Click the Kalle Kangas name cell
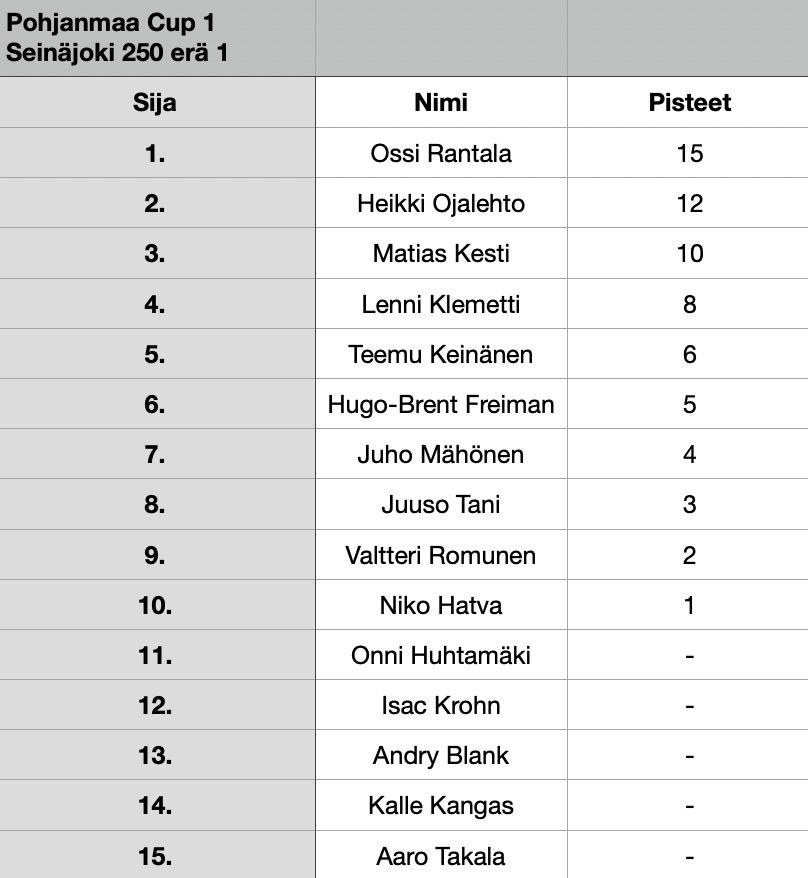The image size is (808, 878). pyautogui.click(x=441, y=805)
